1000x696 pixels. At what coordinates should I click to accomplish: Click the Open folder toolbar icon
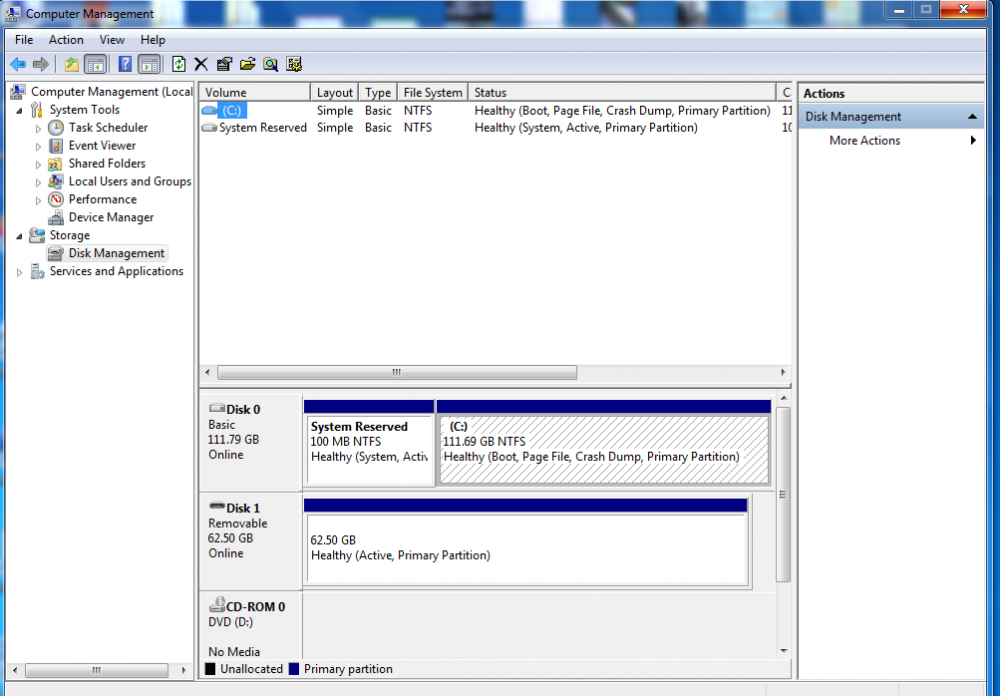[x=247, y=64]
